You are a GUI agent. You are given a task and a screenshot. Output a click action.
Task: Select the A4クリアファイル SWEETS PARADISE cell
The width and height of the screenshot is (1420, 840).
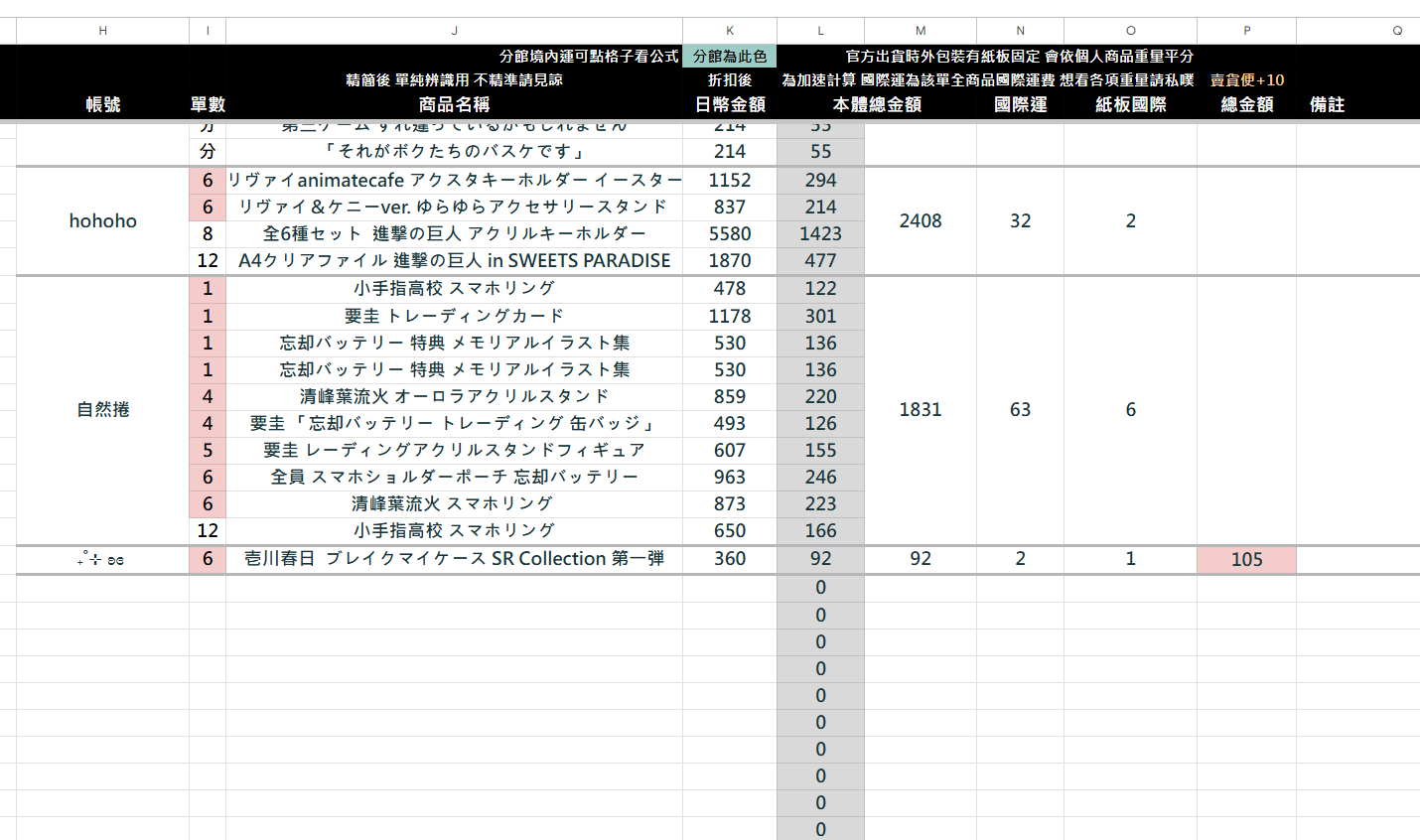pyautogui.click(x=454, y=260)
